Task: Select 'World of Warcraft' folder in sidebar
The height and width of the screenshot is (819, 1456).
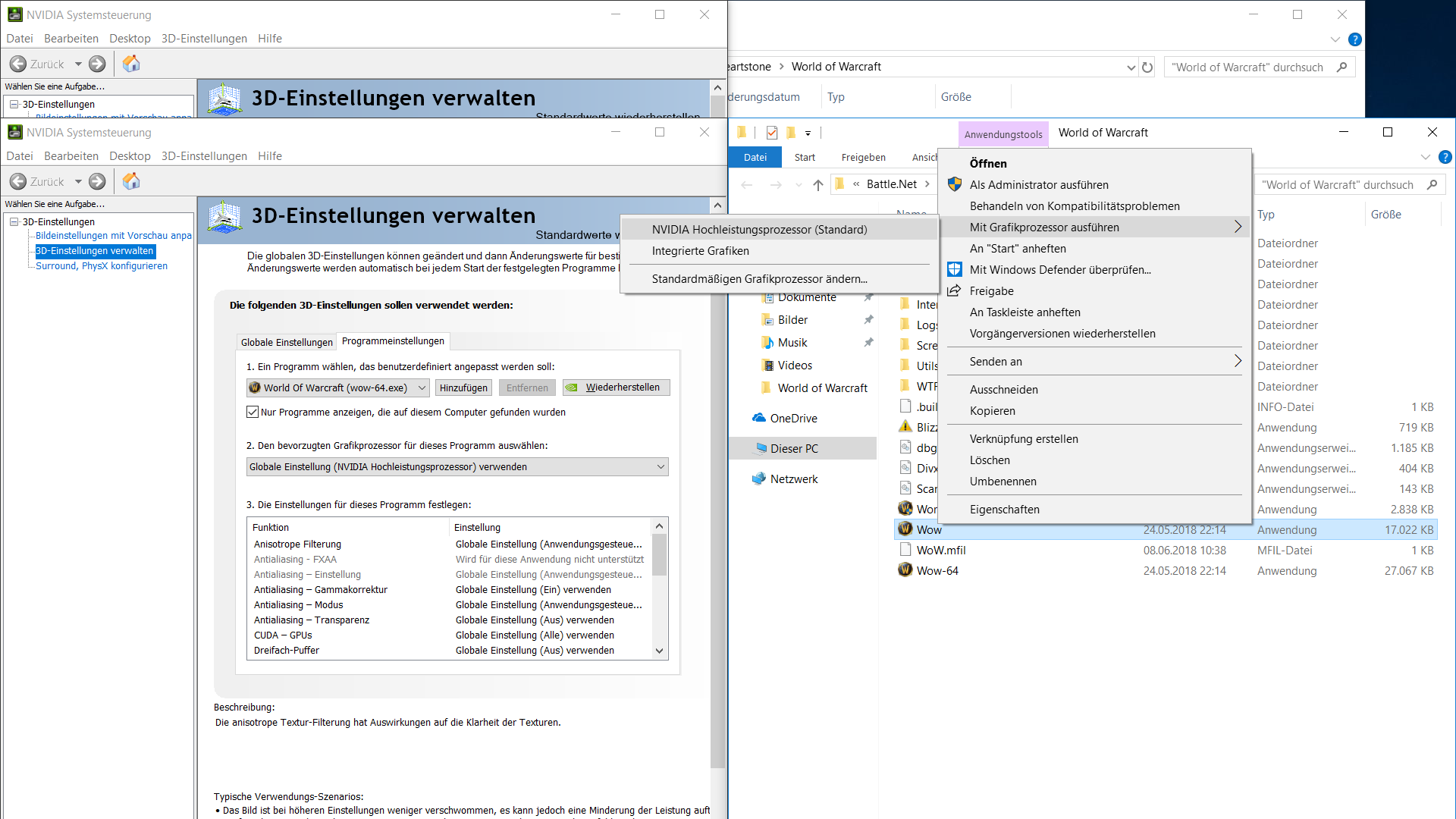Action: tap(822, 388)
